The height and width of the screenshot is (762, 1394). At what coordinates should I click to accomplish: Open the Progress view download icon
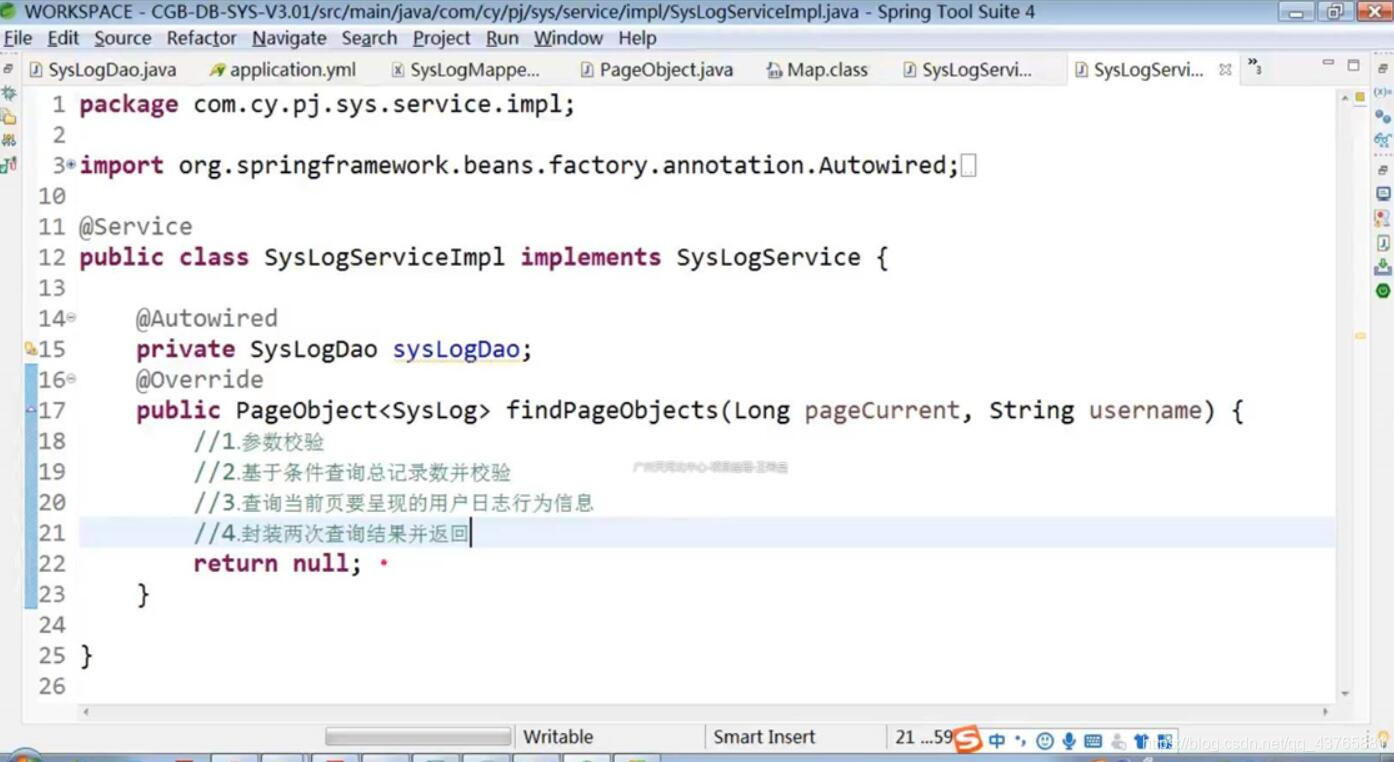1383,267
